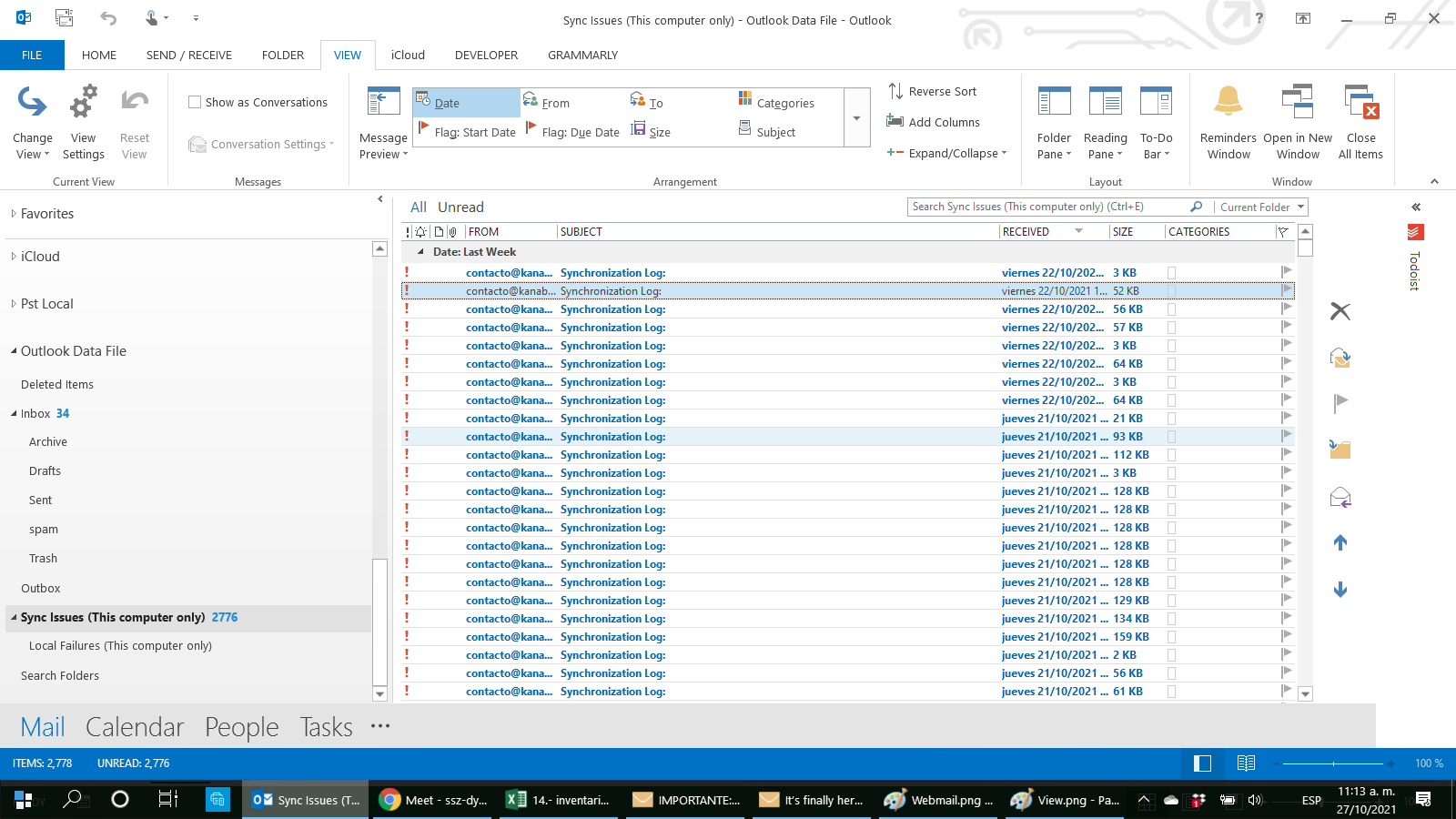Image resolution: width=1456 pixels, height=819 pixels.
Task: Arrange messages by Size
Action: pyautogui.click(x=652, y=132)
